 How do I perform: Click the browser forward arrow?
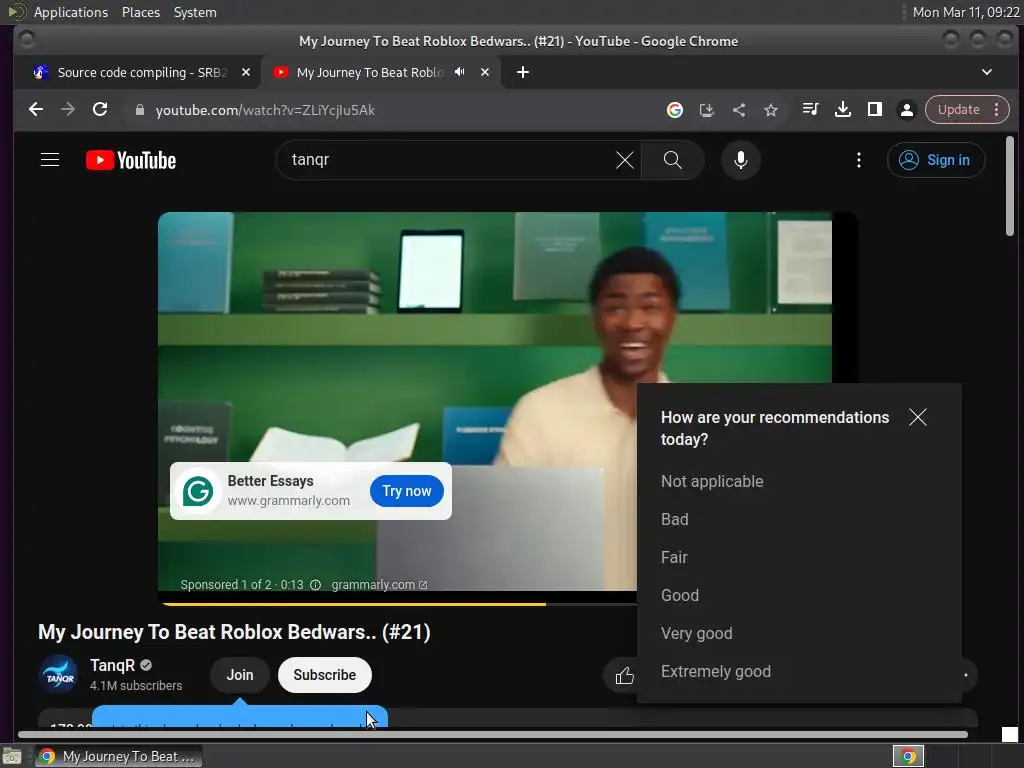68,110
